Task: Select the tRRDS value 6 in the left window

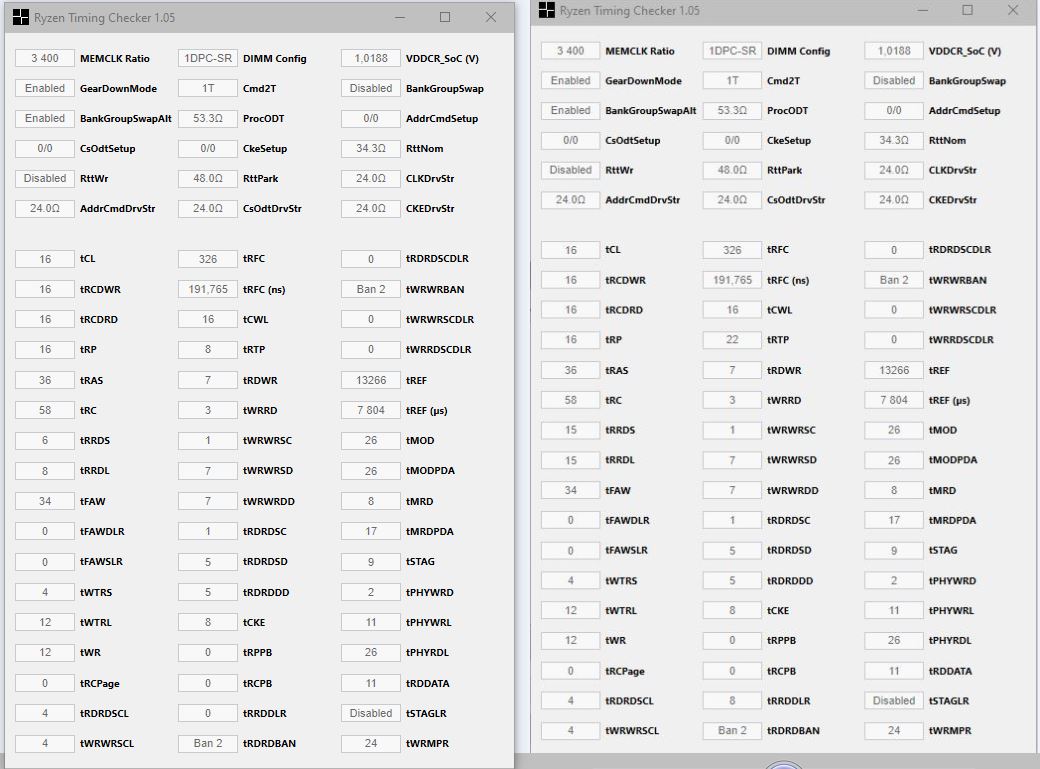Action: click(45, 440)
